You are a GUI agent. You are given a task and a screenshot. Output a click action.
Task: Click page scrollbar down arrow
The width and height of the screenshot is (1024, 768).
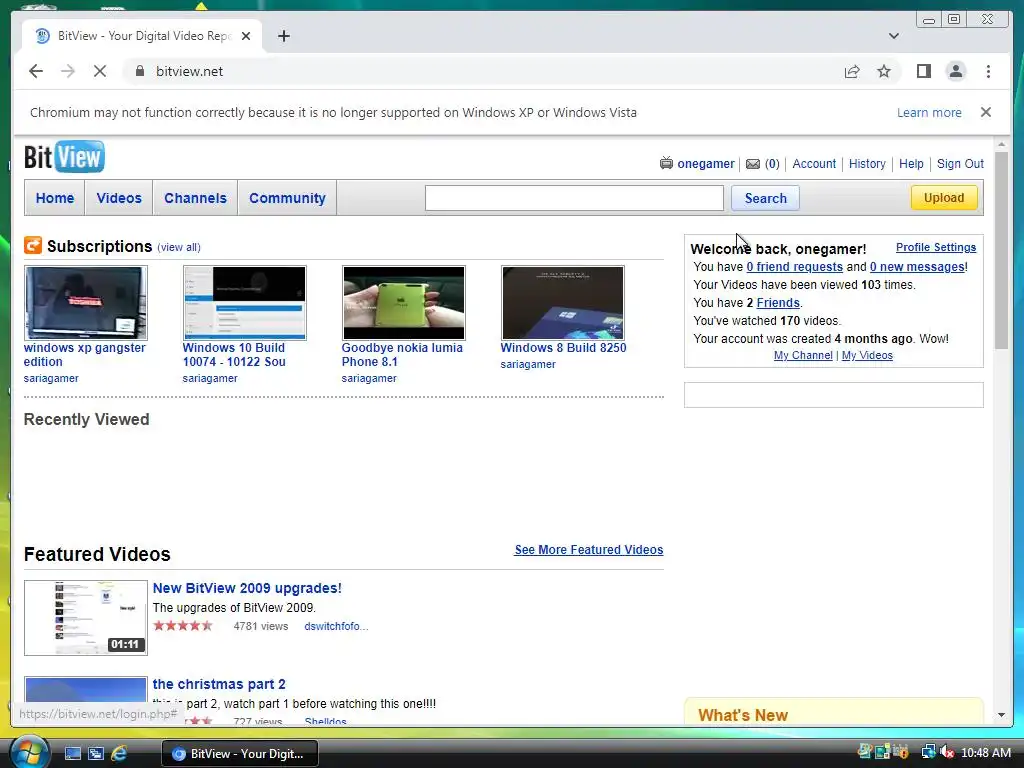1001,715
